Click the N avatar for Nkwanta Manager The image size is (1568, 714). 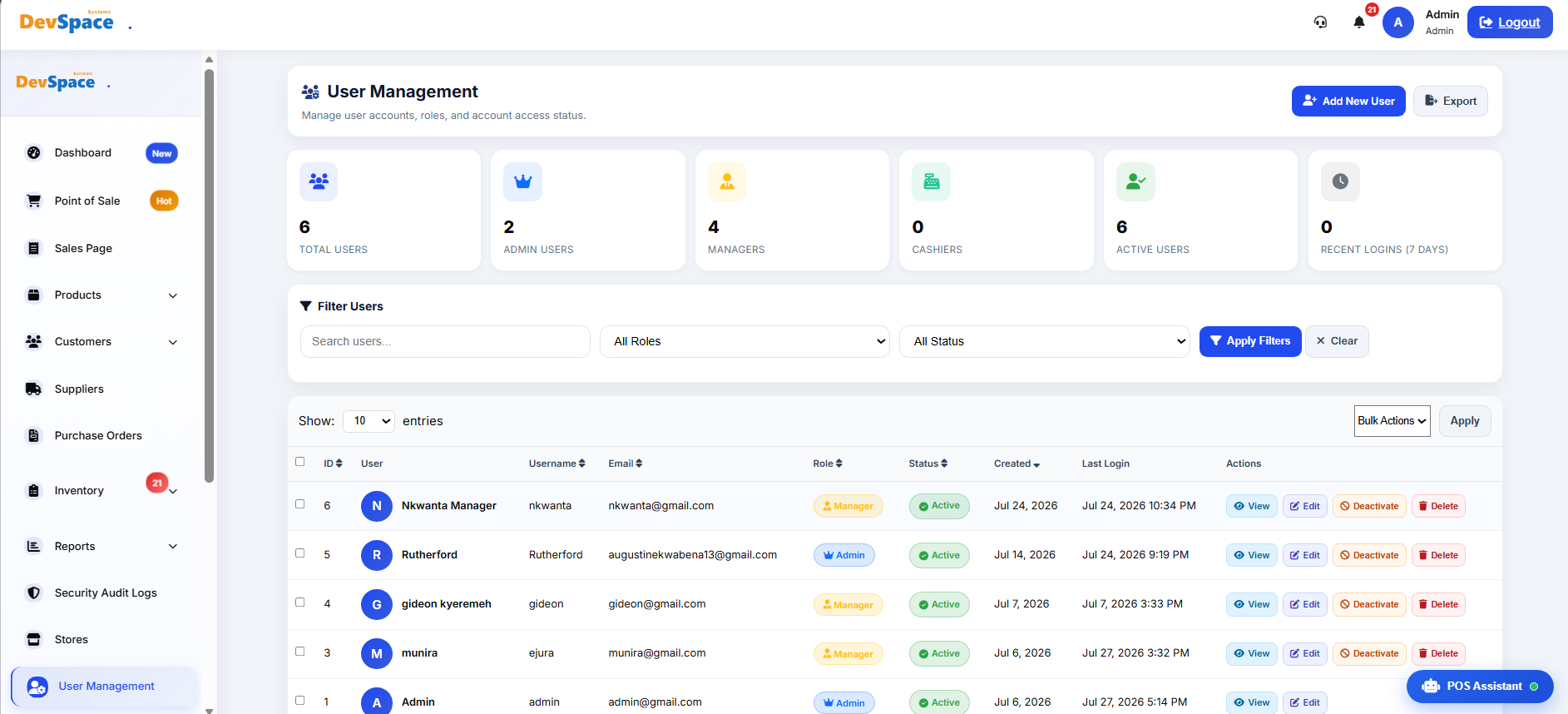(377, 506)
